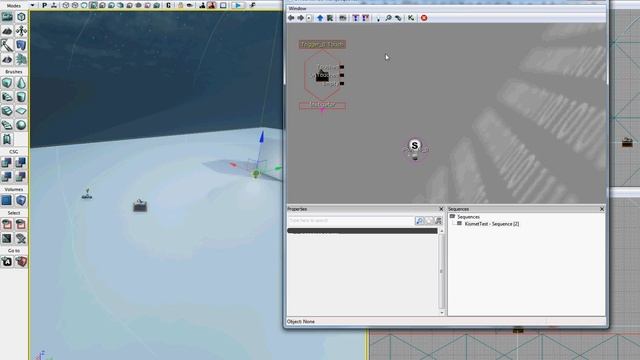This screenshot has height=360, width=640.
Task: Click the Go to Actor icon under Go to
Action: [7, 262]
